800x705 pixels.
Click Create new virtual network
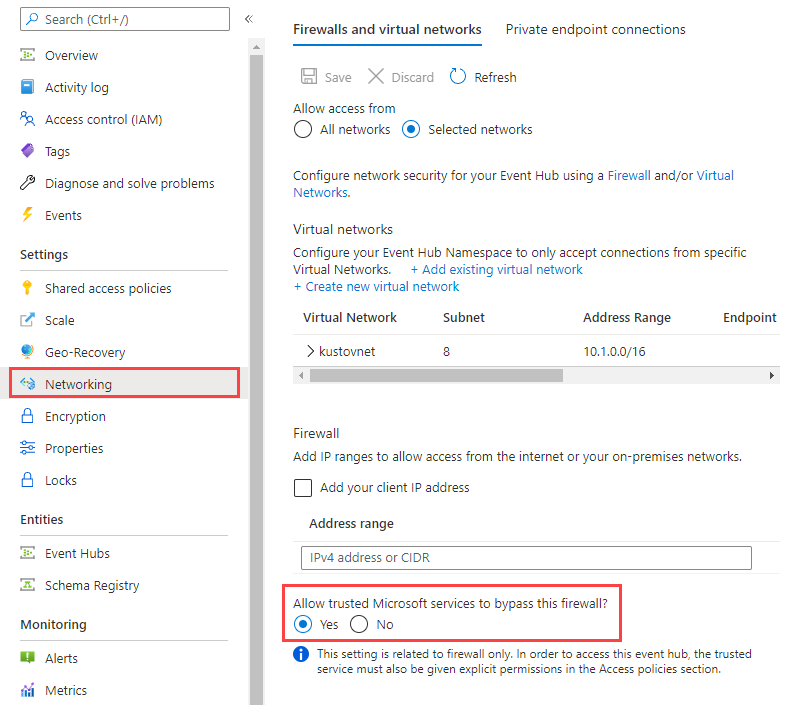(376, 286)
